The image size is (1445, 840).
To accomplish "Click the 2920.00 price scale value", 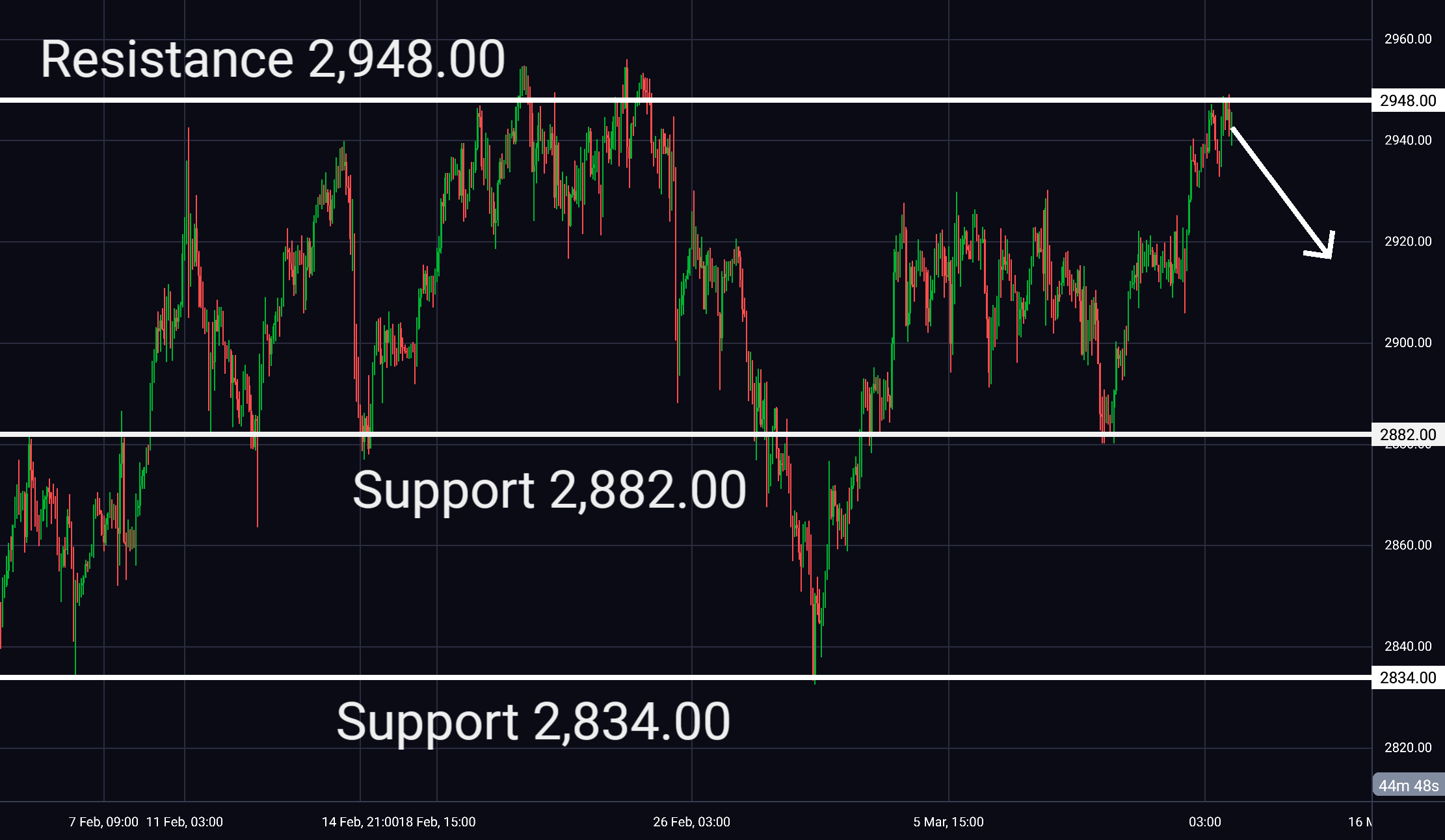I will point(1408,241).
